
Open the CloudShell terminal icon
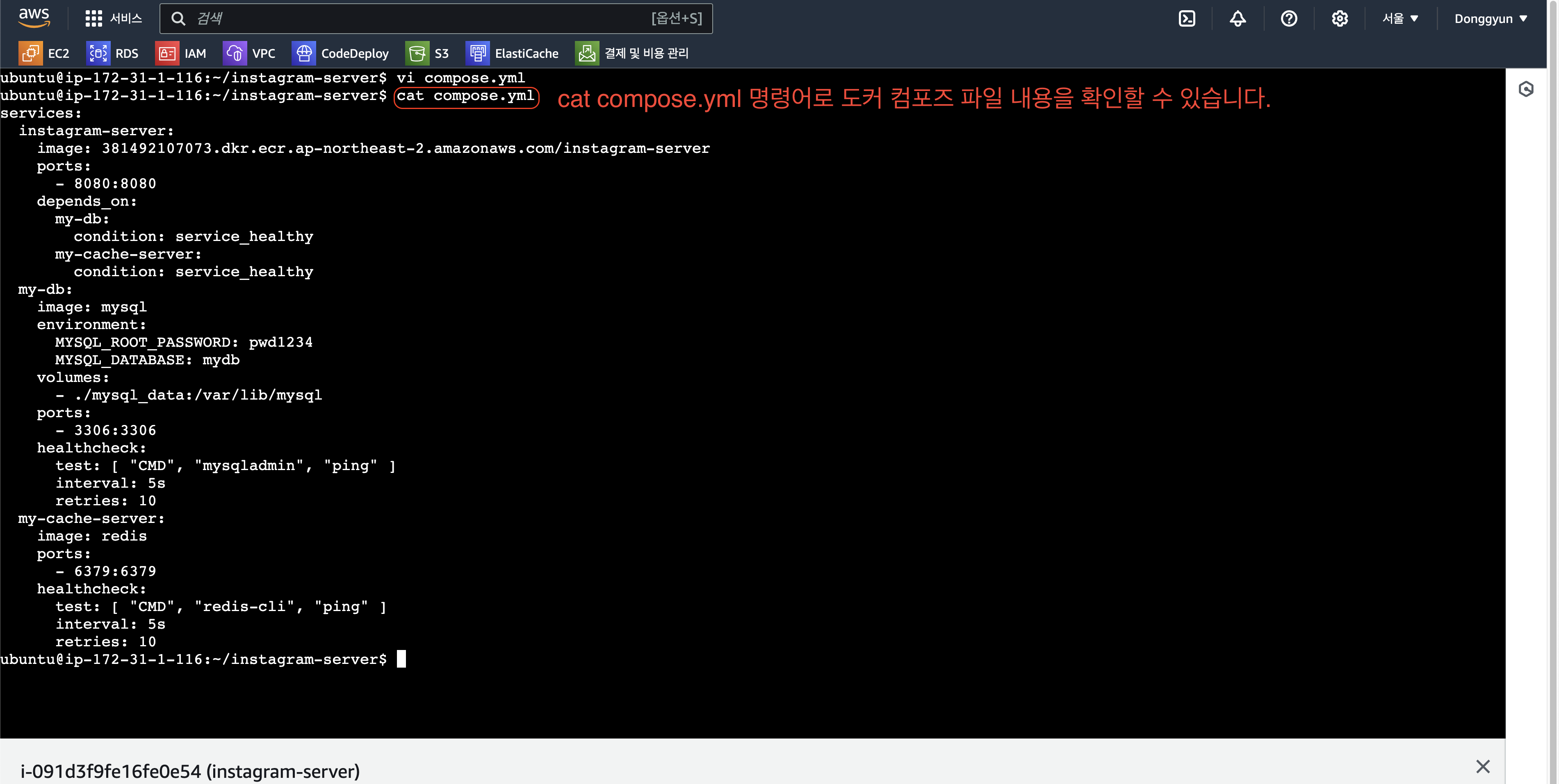click(x=1187, y=19)
